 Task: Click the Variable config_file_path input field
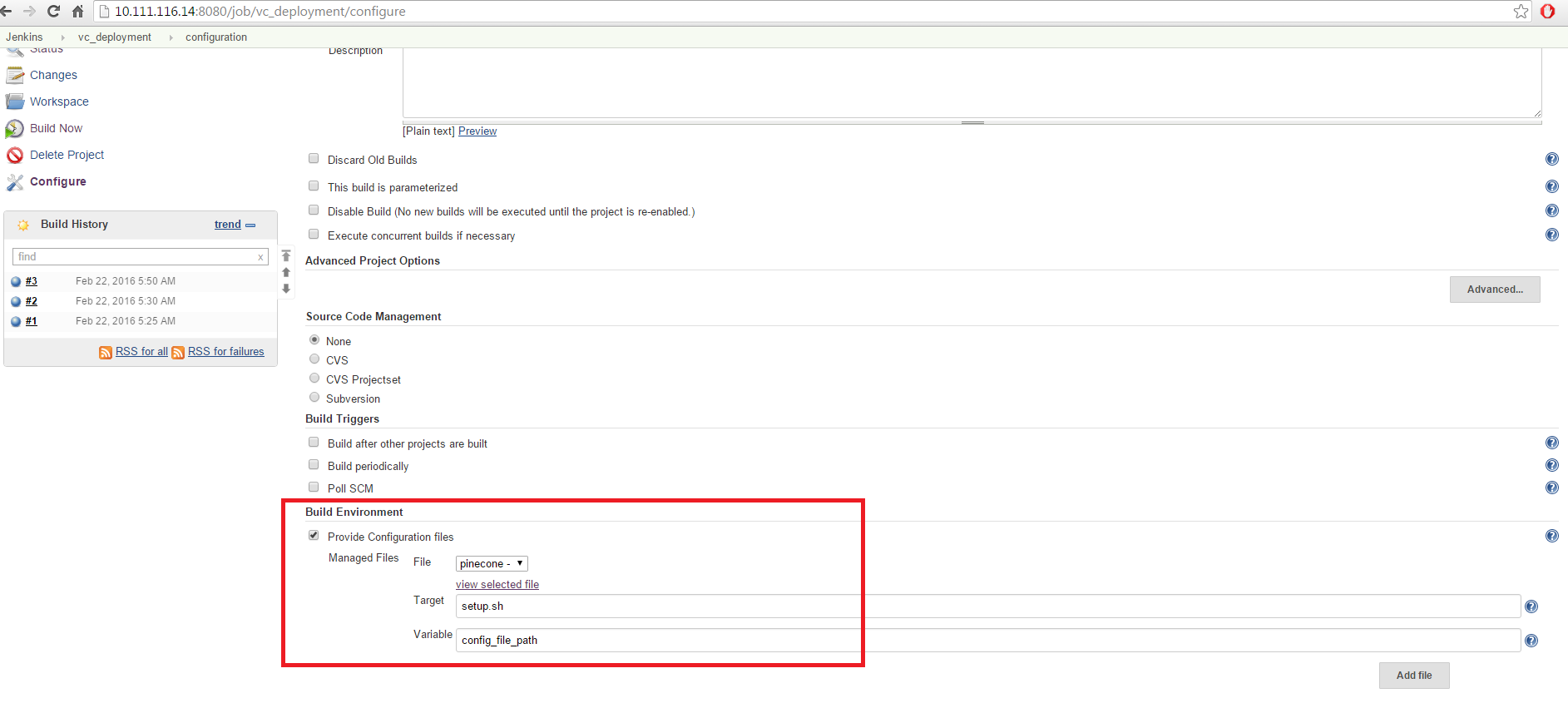[x=987, y=641]
